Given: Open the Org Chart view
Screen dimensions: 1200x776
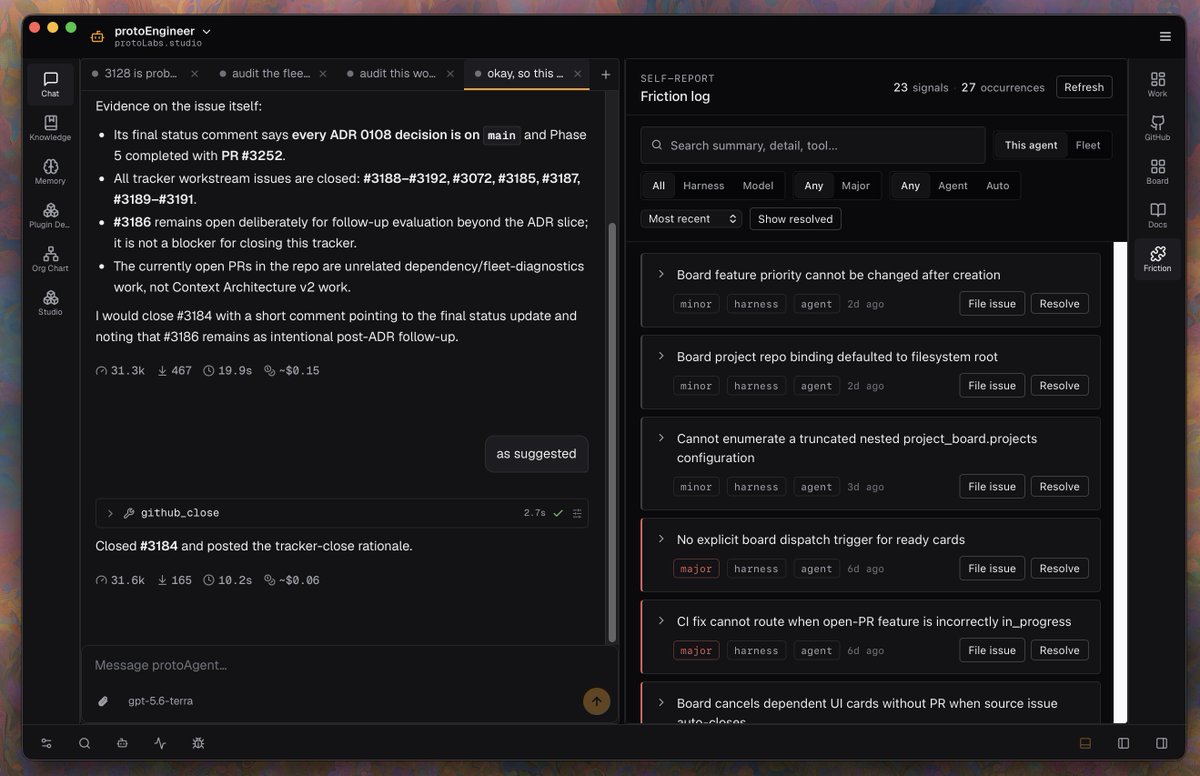Looking at the screenshot, I should pyautogui.click(x=50, y=260).
